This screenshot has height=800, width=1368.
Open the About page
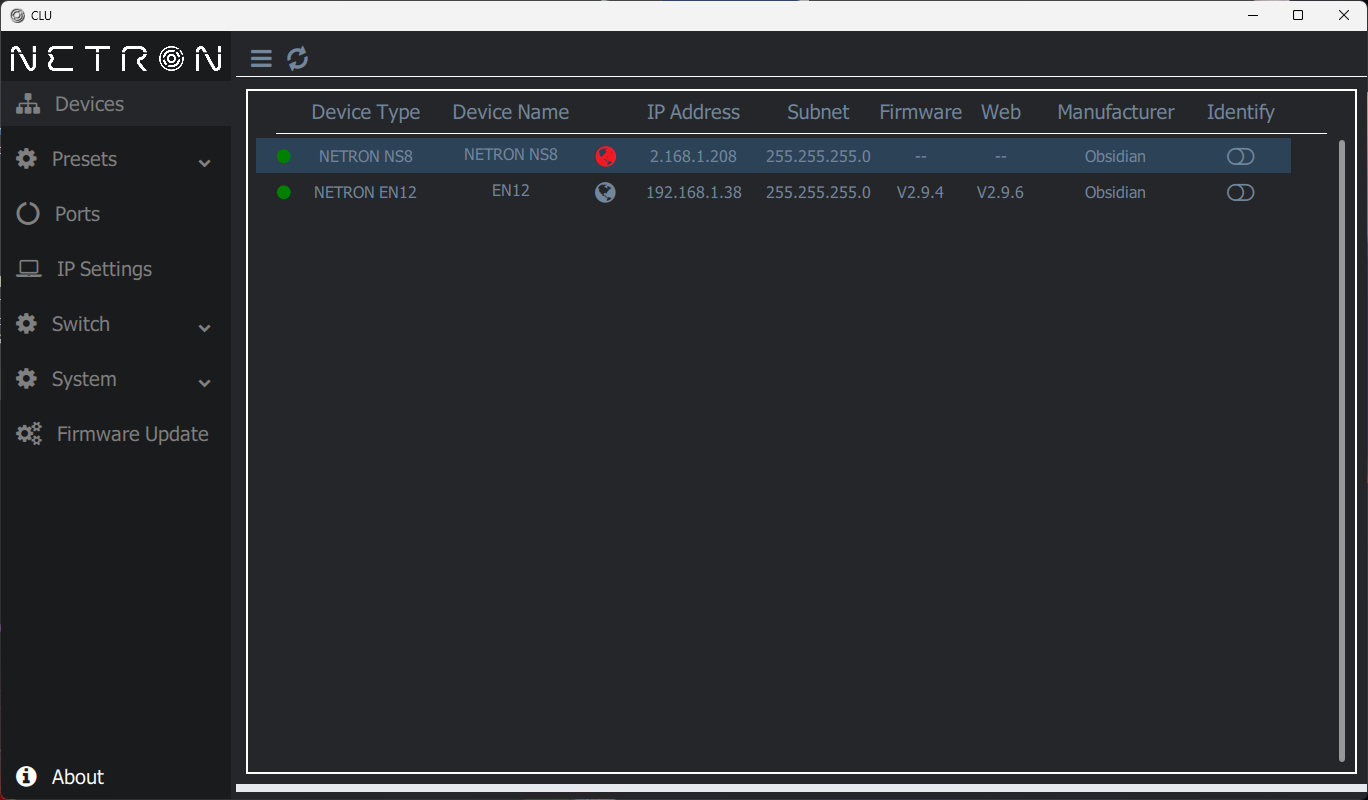[116, 777]
